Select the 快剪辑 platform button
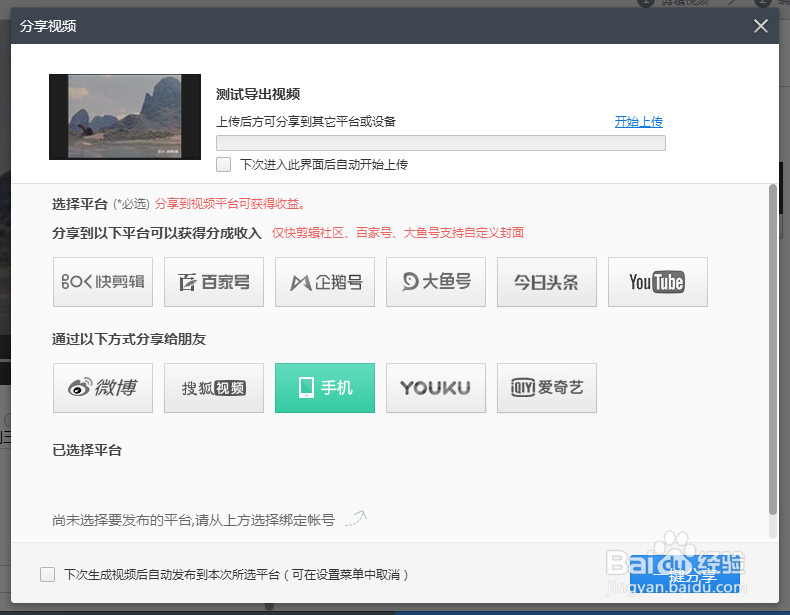Viewport: 790px width, 615px height. [x=103, y=282]
